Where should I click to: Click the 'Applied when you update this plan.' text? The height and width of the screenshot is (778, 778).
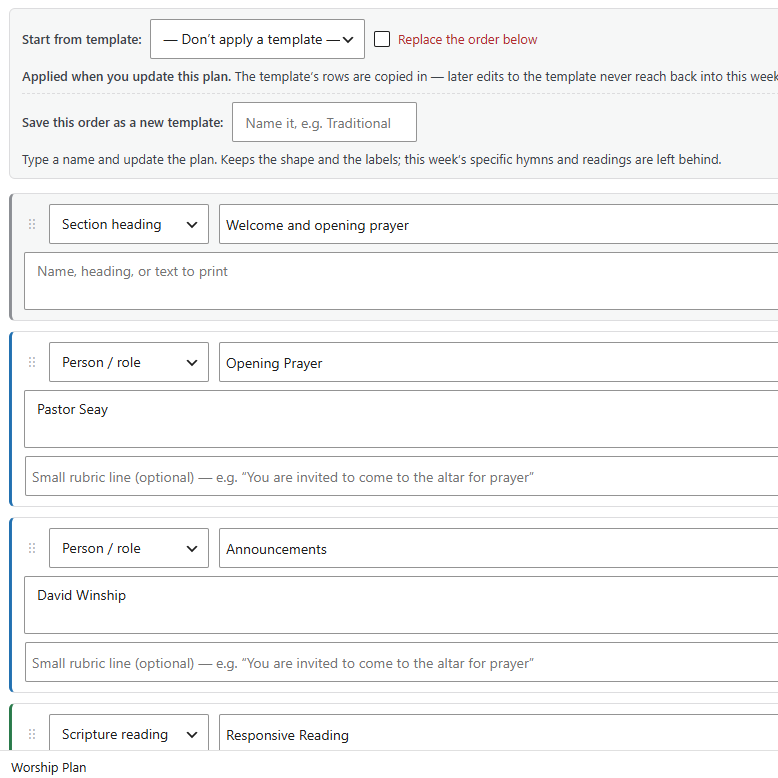pos(127,76)
